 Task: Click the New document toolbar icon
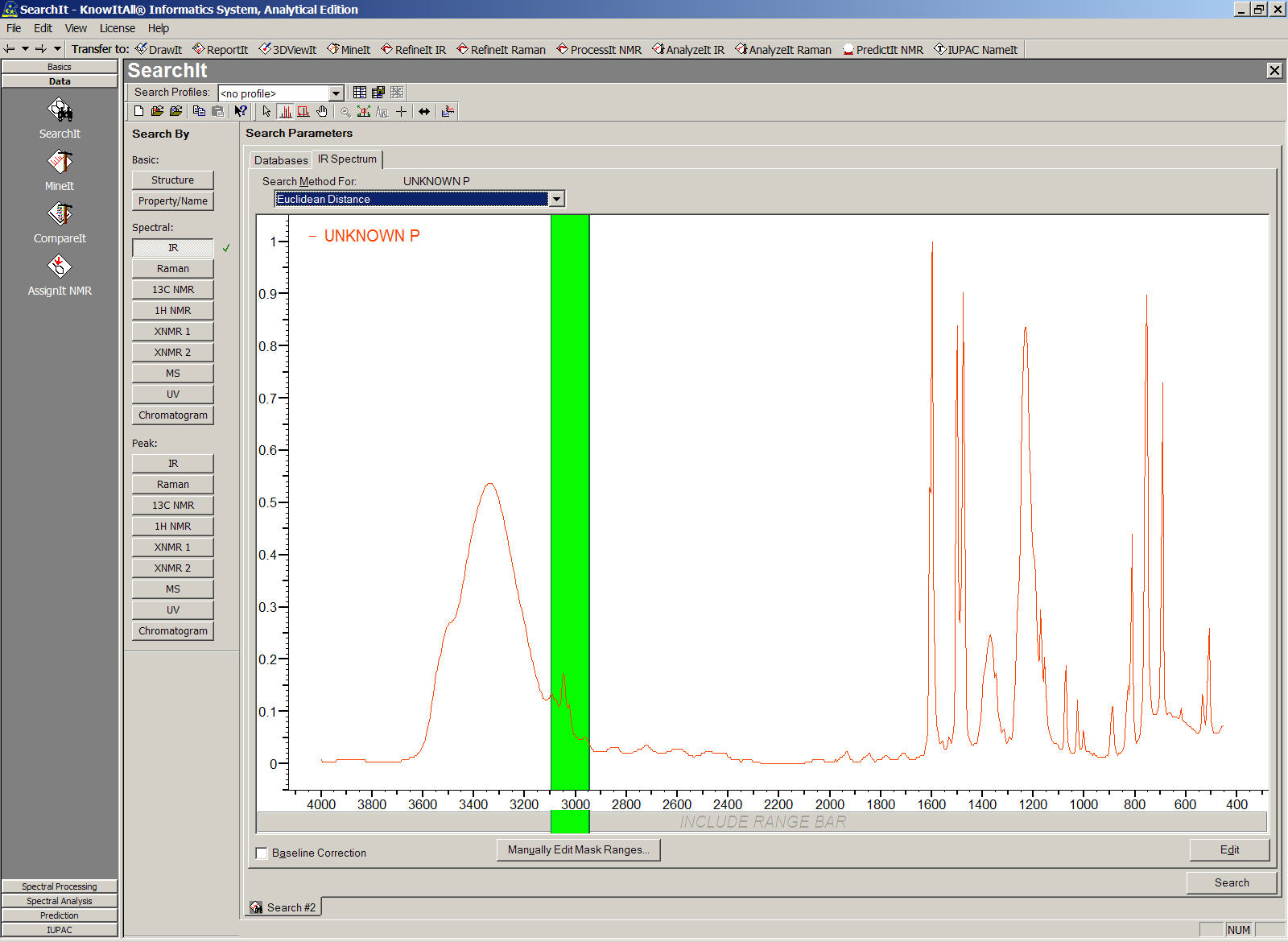pyautogui.click(x=138, y=111)
